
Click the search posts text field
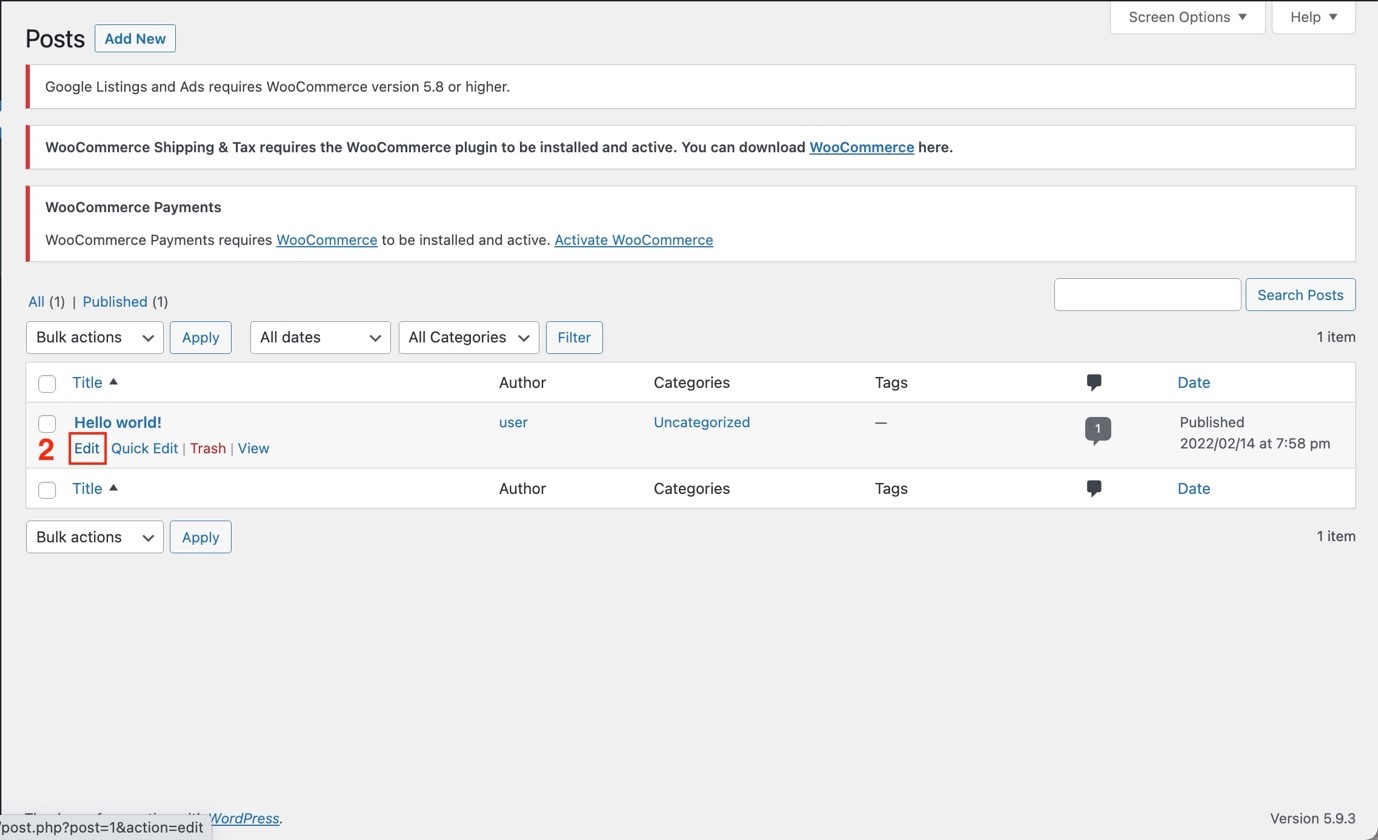(1148, 295)
